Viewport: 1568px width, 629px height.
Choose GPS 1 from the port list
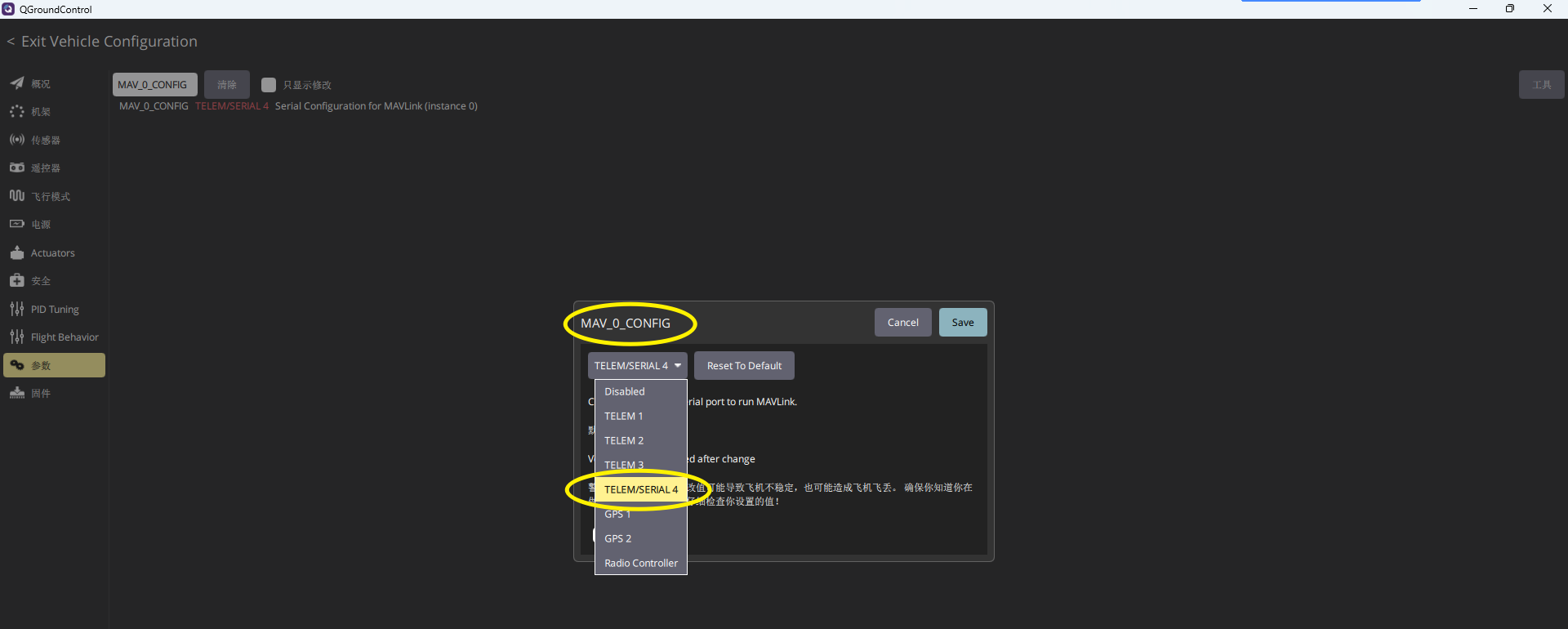point(641,515)
